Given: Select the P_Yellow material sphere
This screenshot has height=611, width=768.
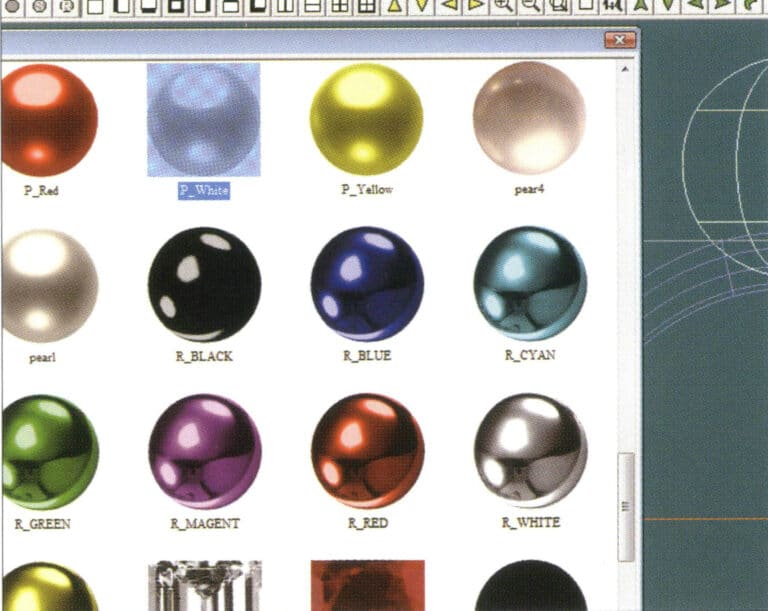Looking at the screenshot, I should 367,119.
